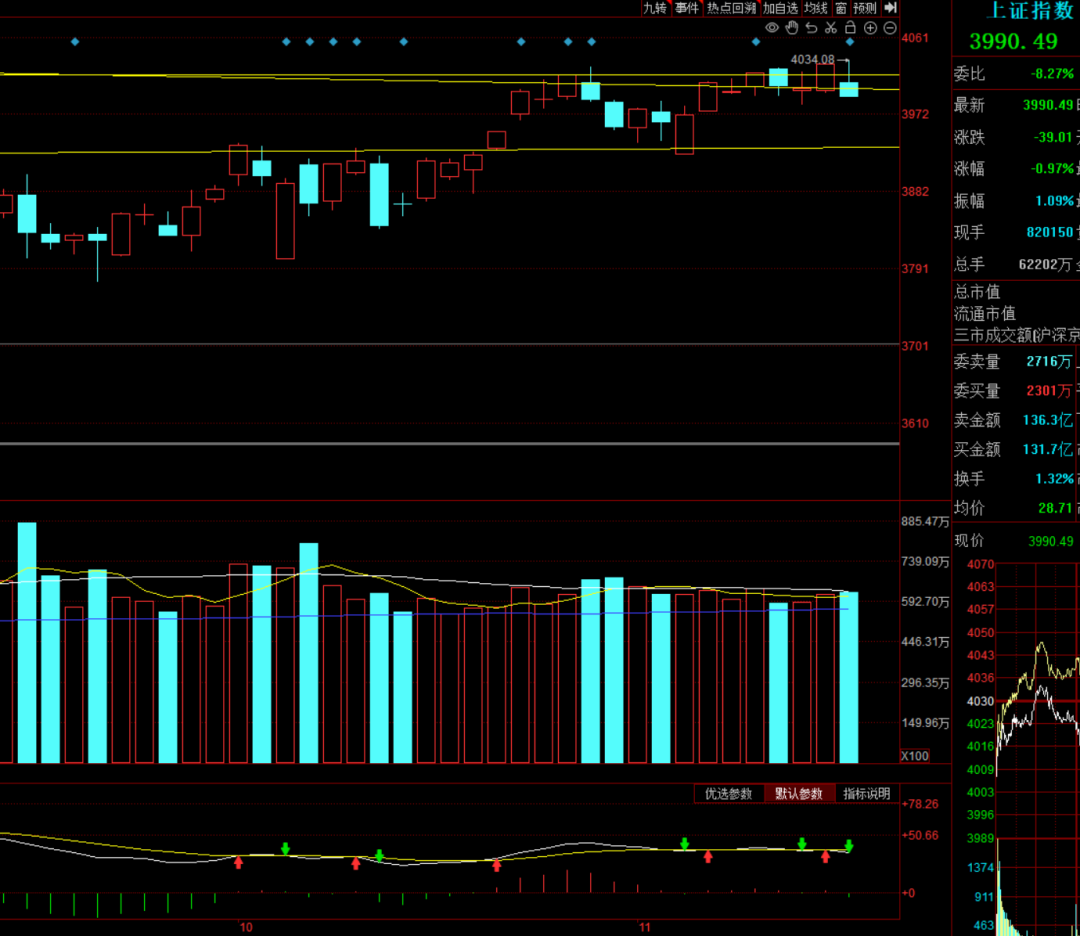Click the 窗 window button
The image size is (1080, 936).
[x=841, y=8]
